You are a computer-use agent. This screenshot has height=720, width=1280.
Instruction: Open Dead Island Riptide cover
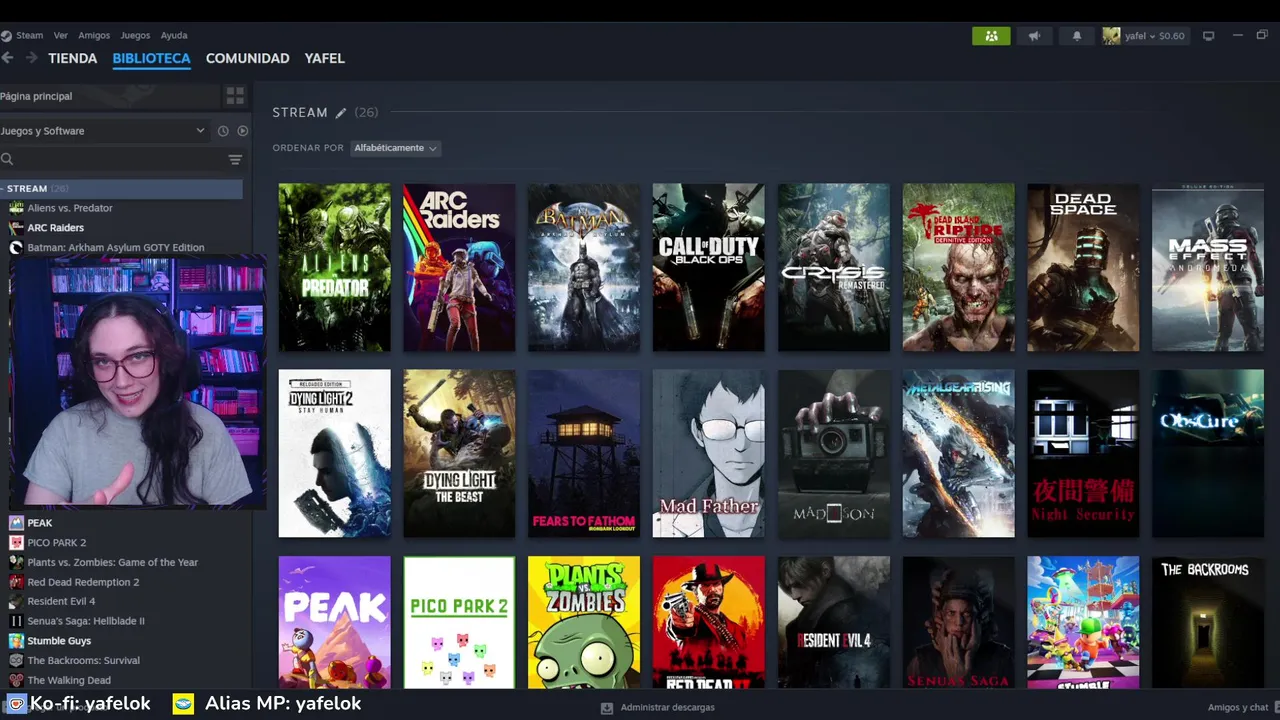[959, 267]
